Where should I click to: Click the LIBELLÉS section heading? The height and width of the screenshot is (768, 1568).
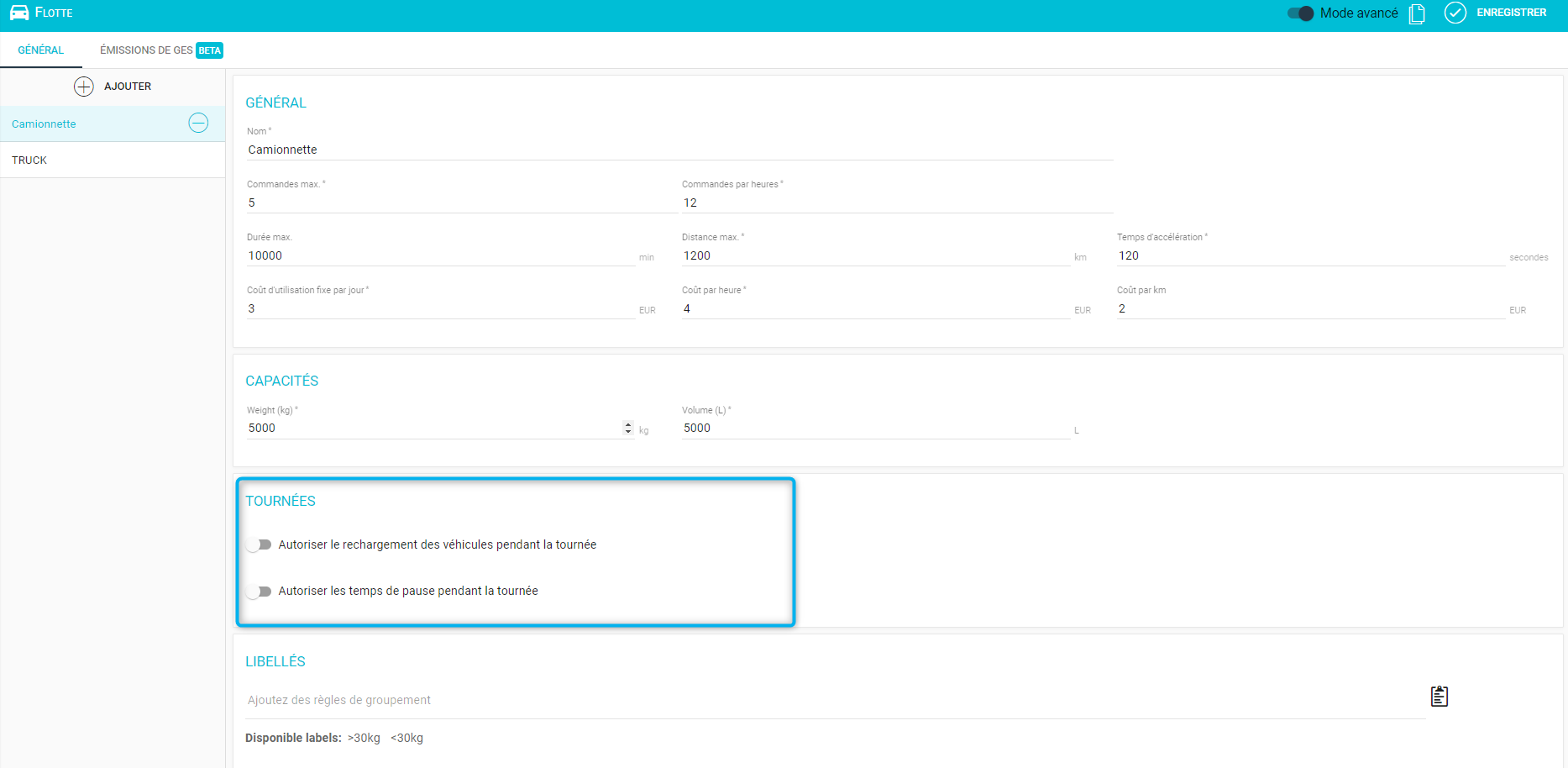point(275,661)
